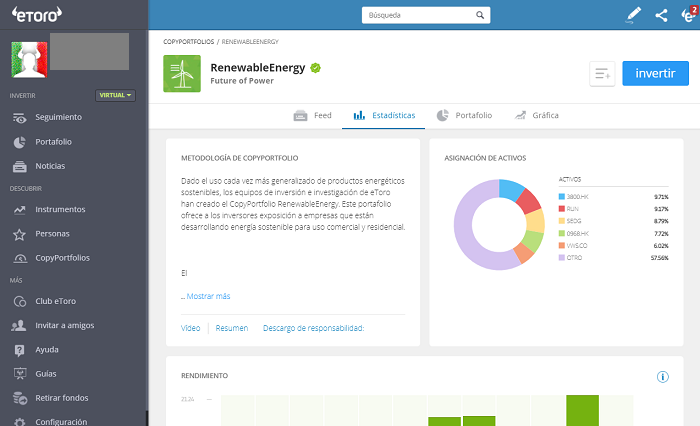Click the Portafolio tab pie icon
Image resolution: width=700 pixels, height=426 pixels.
[442, 115]
